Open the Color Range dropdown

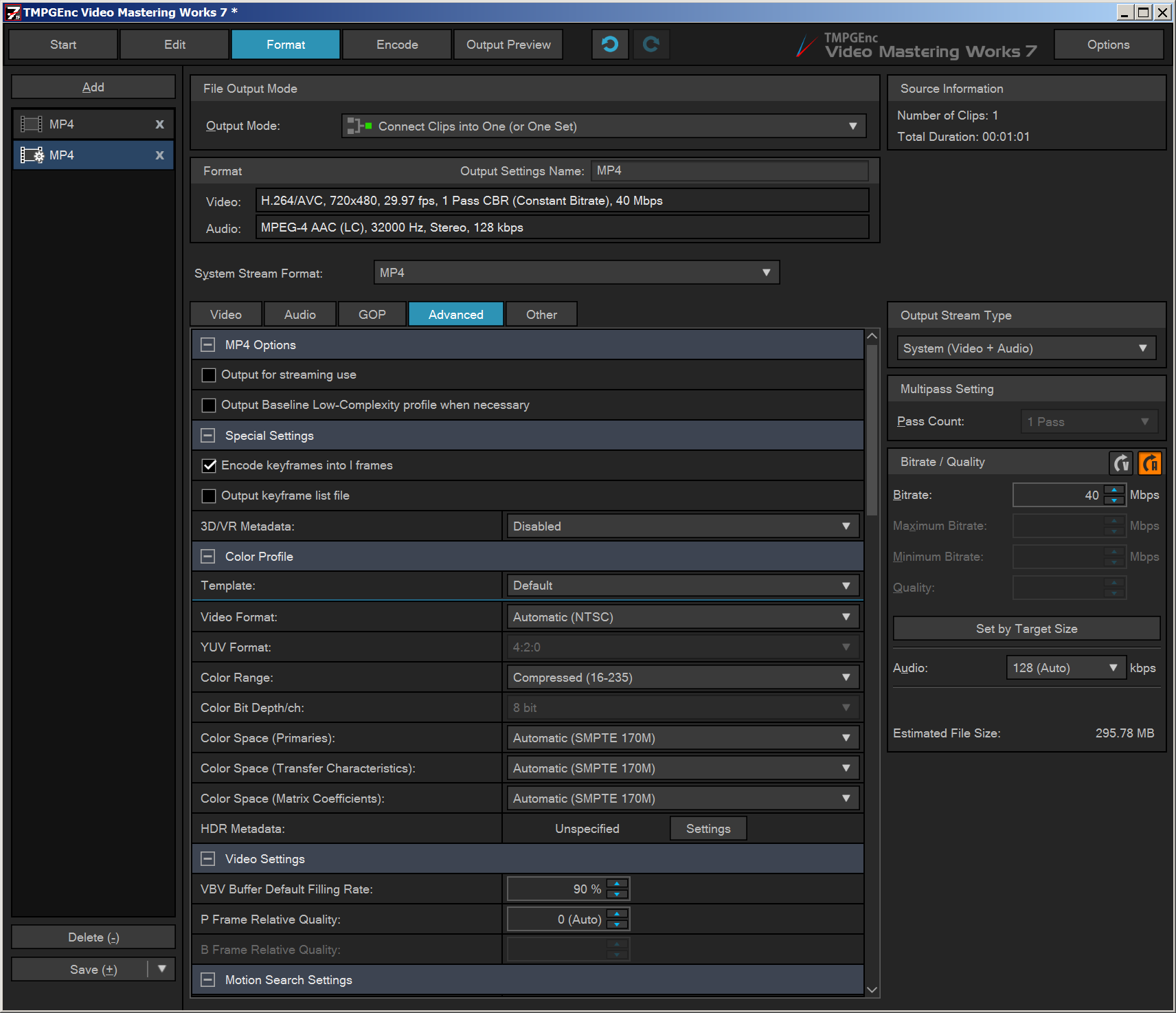(x=682, y=678)
